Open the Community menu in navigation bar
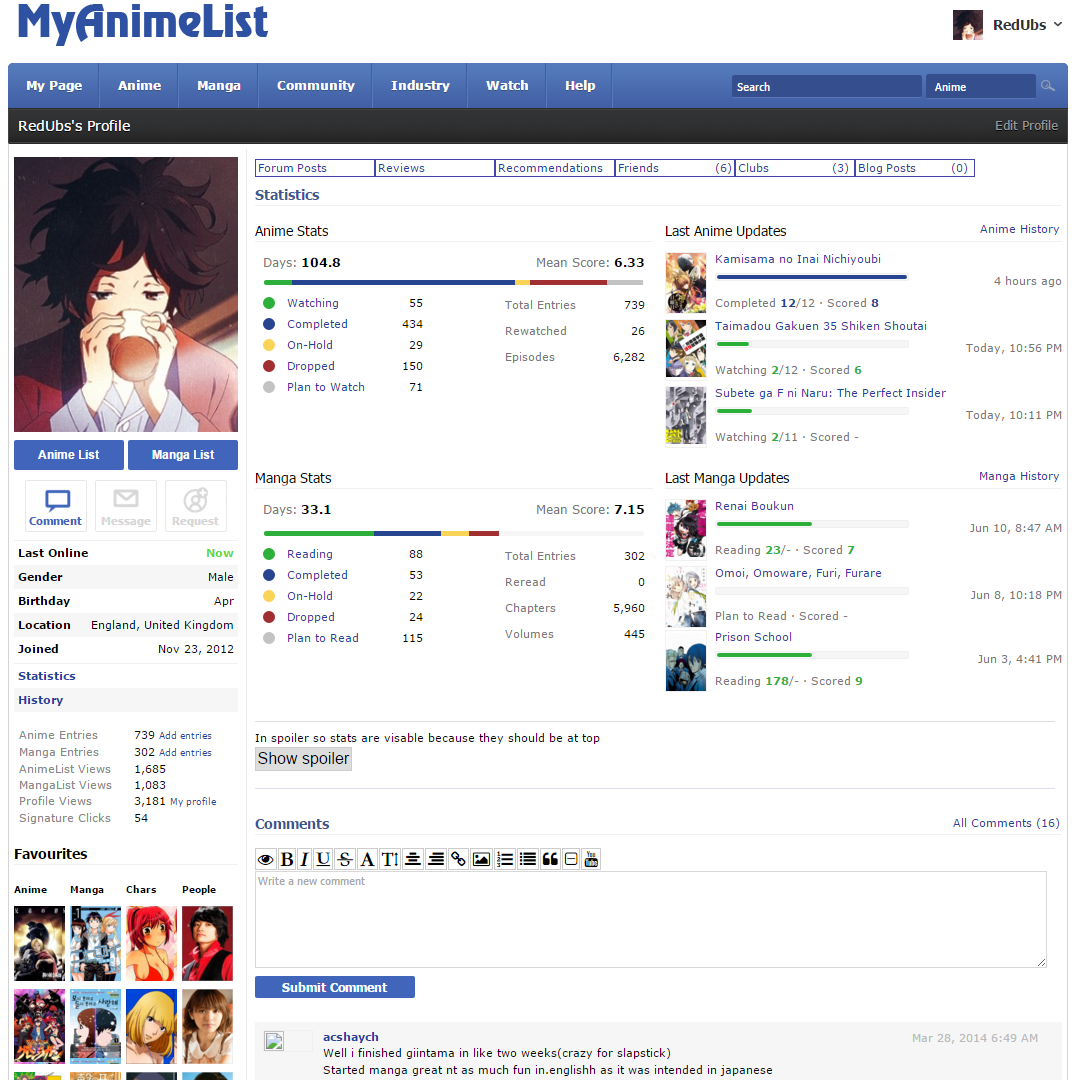The width and height of the screenshot is (1084, 1080). point(315,86)
